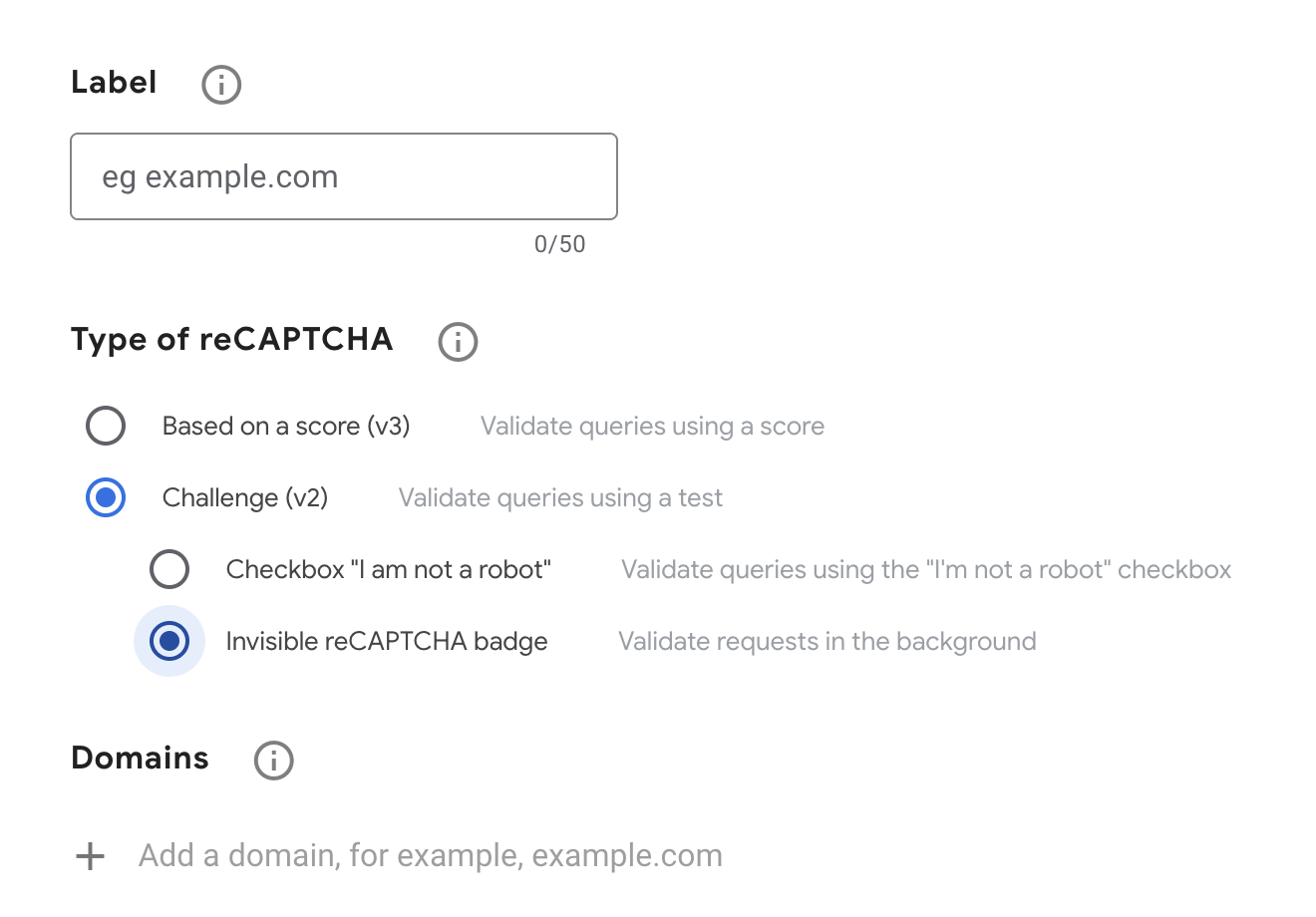Select the Invisible reCAPTCHA badge radio button
Screen dimensions: 1316x917
(169, 641)
